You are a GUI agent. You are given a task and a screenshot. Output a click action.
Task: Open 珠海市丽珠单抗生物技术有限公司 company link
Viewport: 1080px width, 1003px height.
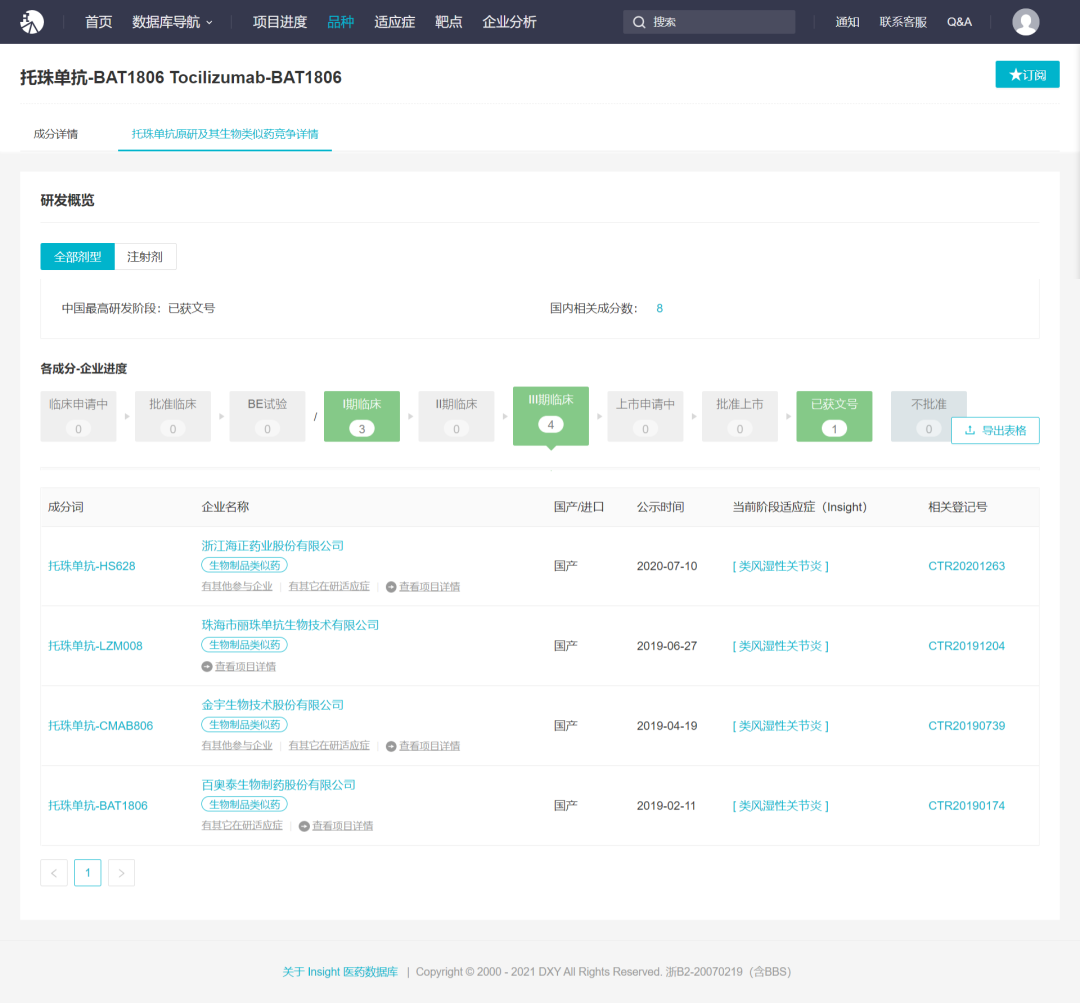pos(290,625)
